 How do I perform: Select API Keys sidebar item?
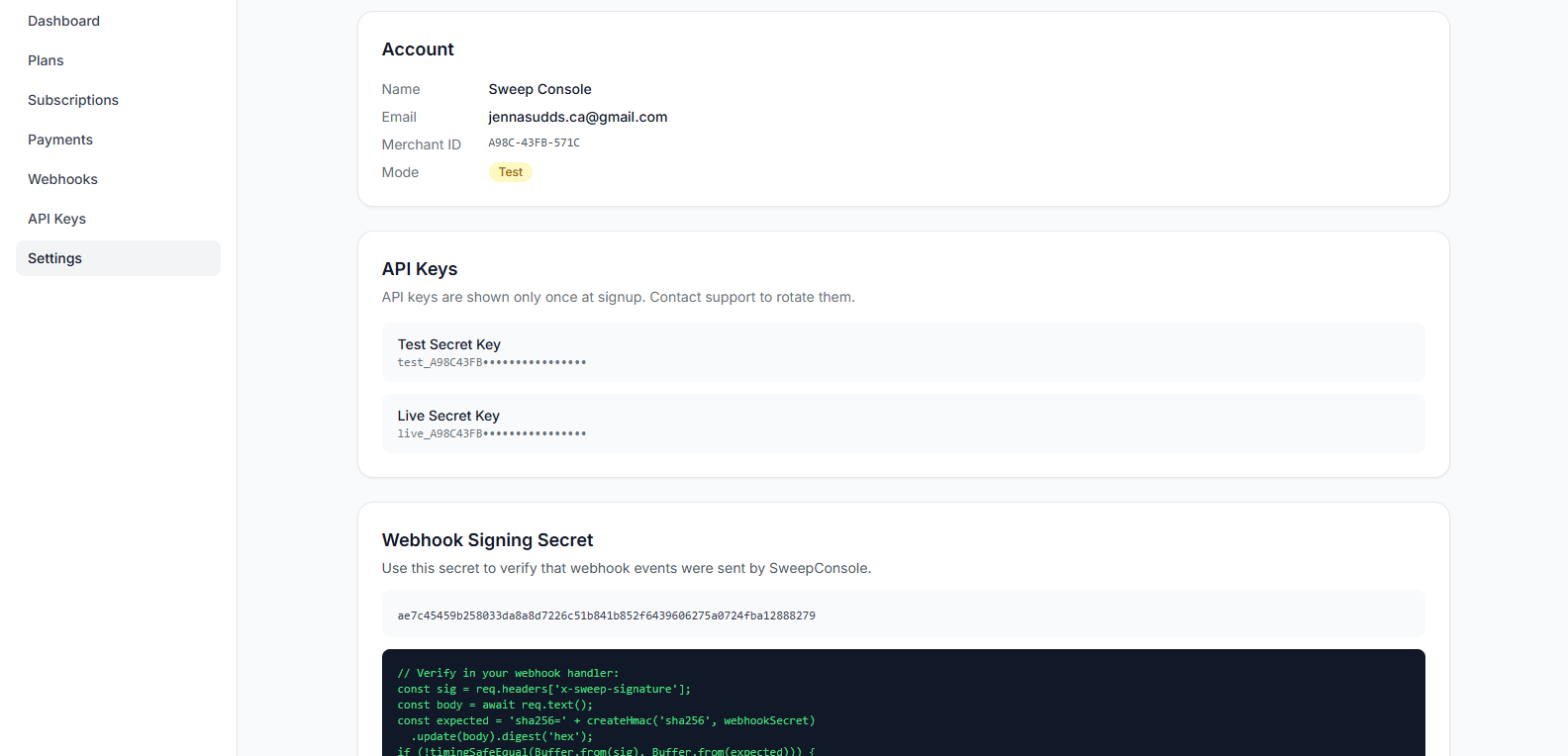pyautogui.click(x=56, y=219)
